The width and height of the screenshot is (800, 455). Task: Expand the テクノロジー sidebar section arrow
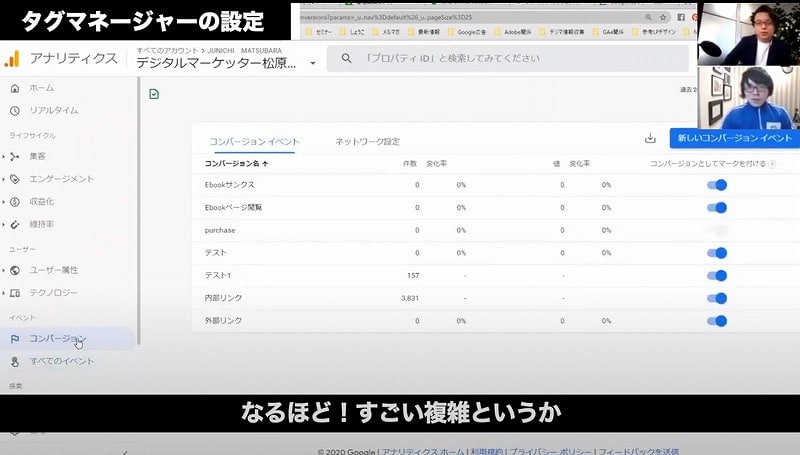[4, 293]
